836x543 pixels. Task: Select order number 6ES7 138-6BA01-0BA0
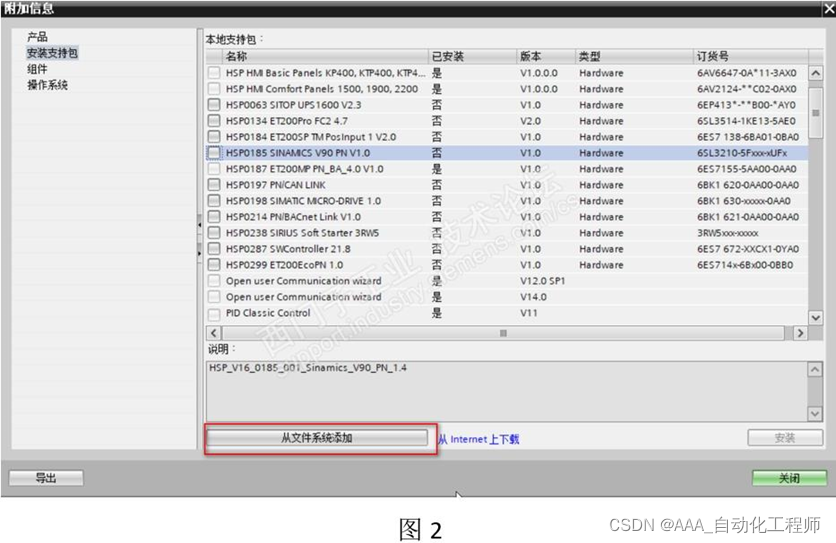tap(747, 137)
